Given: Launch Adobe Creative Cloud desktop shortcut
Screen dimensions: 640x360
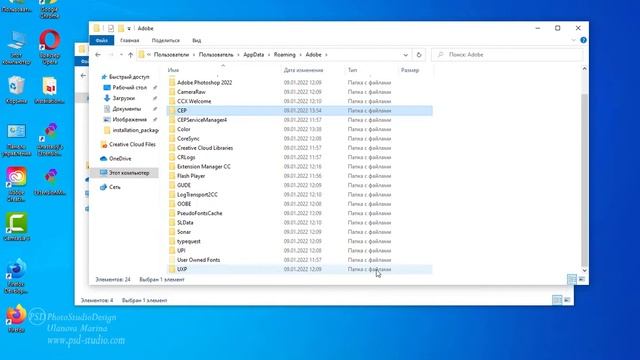Looking at the screenshot, I should 16,184.
